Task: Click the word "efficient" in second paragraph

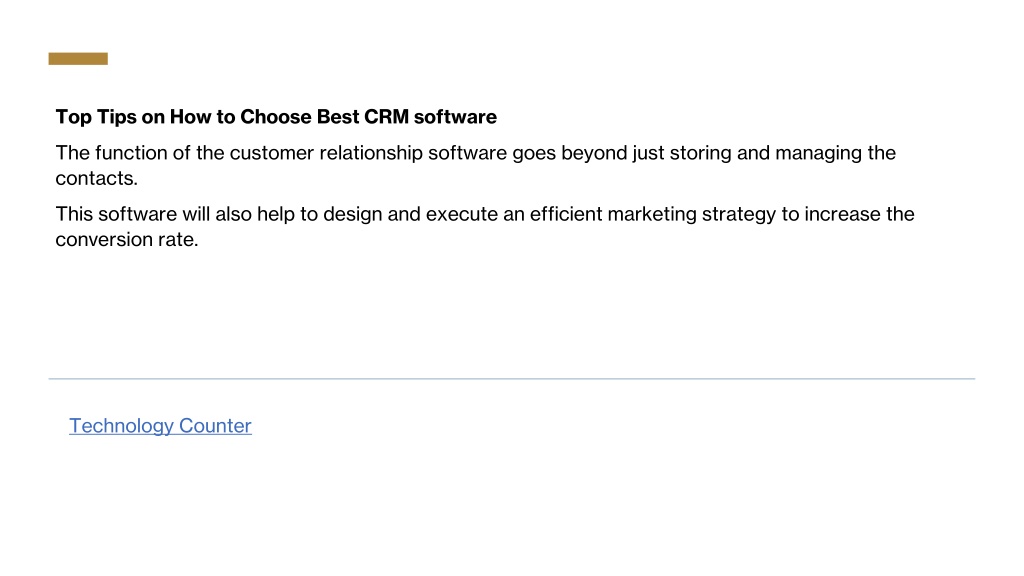Action: coord(566,214)
